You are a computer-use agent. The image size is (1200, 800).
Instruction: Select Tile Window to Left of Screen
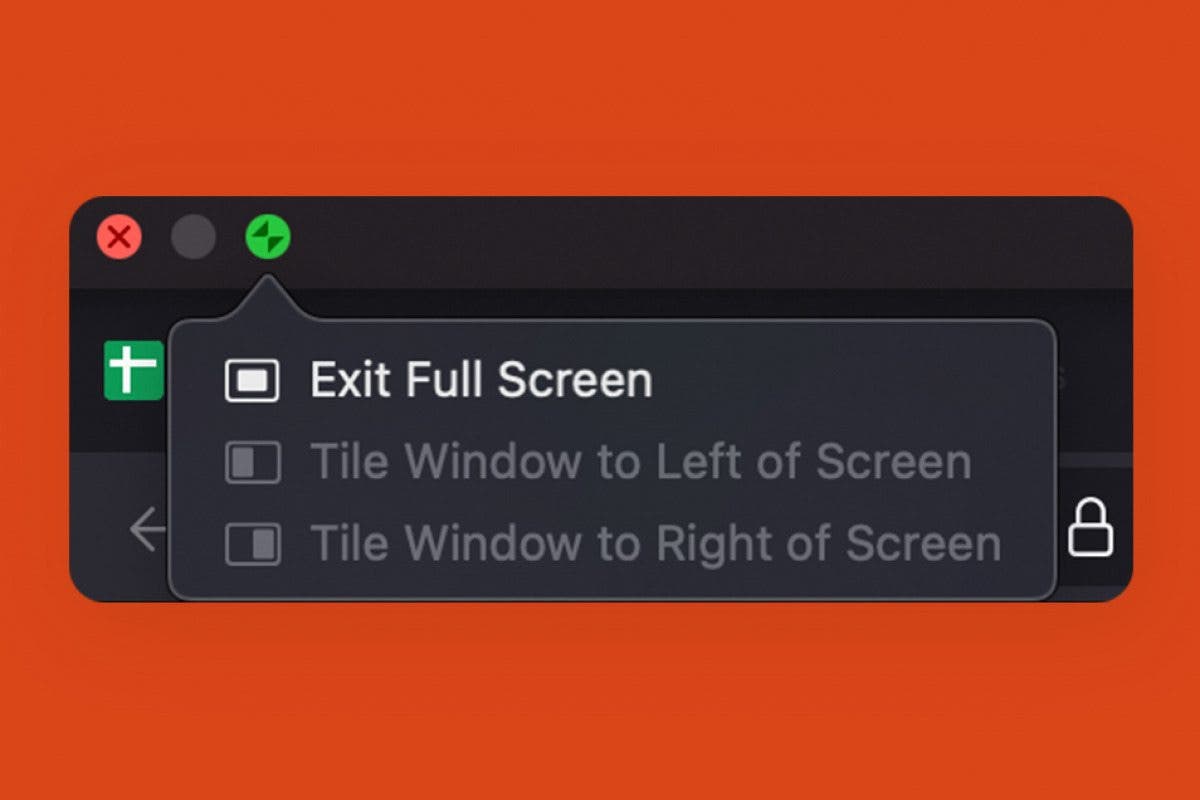[640, 463]
